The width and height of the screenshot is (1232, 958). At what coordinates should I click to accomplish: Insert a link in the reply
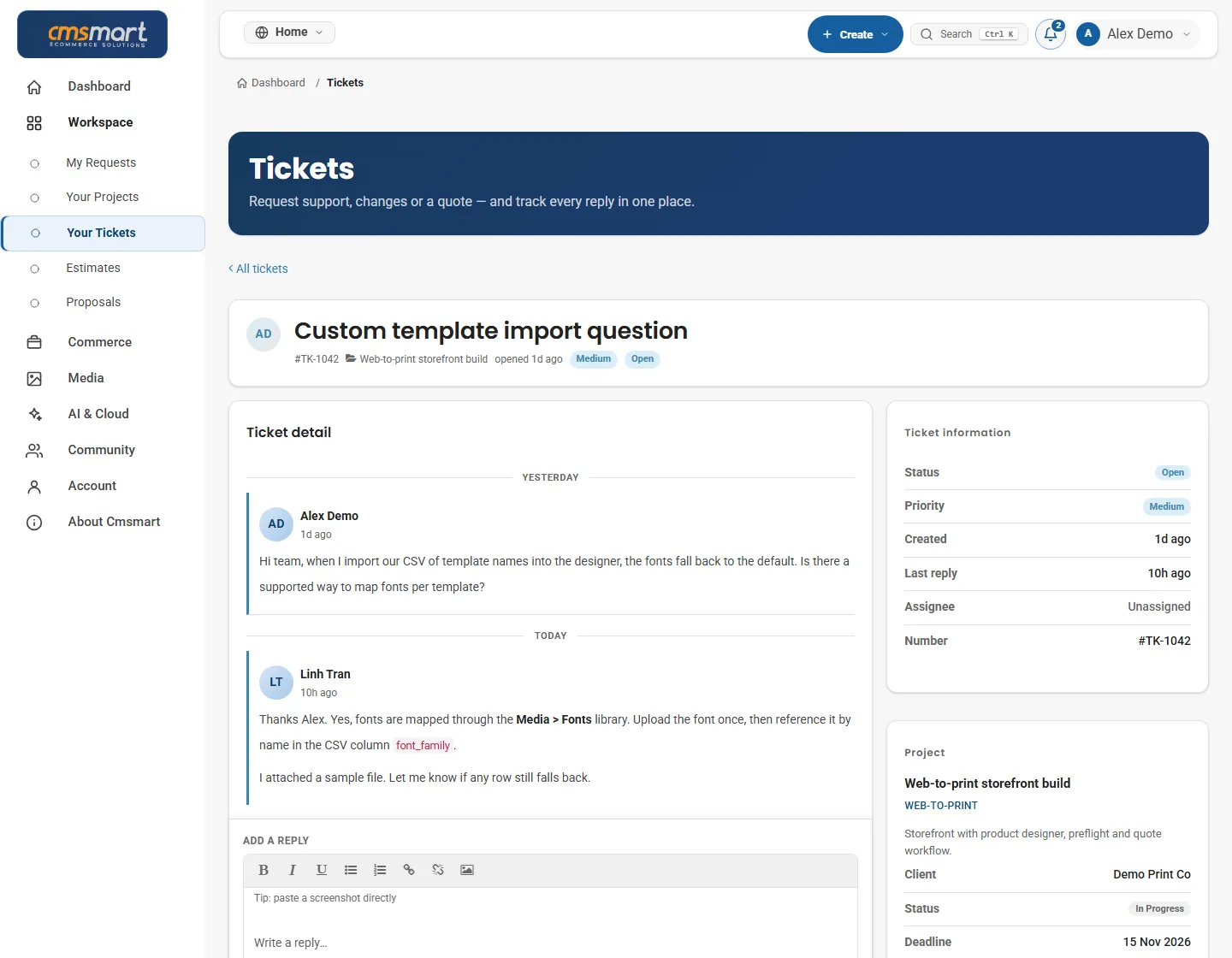coord(409,870)
